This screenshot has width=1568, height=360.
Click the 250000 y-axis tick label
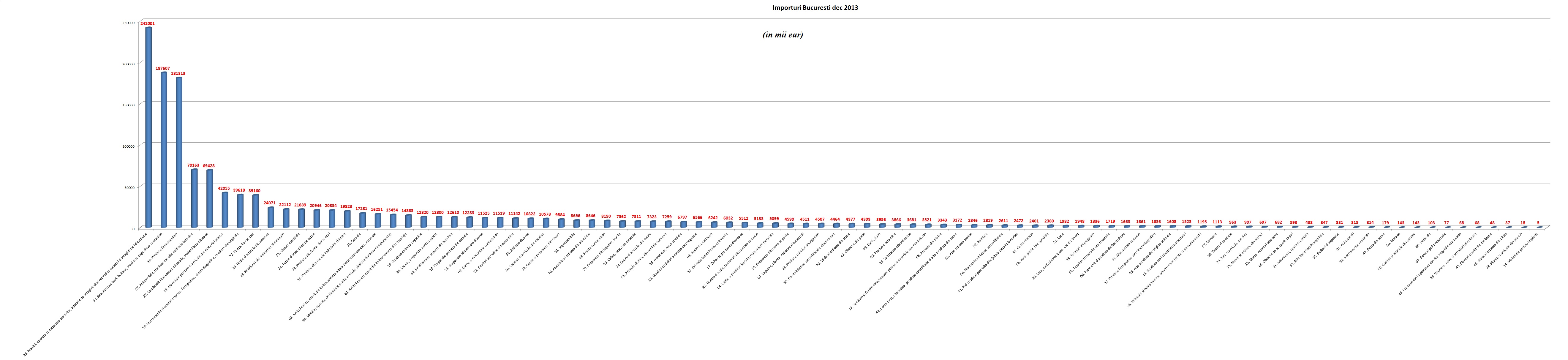[x=128, y=23]
